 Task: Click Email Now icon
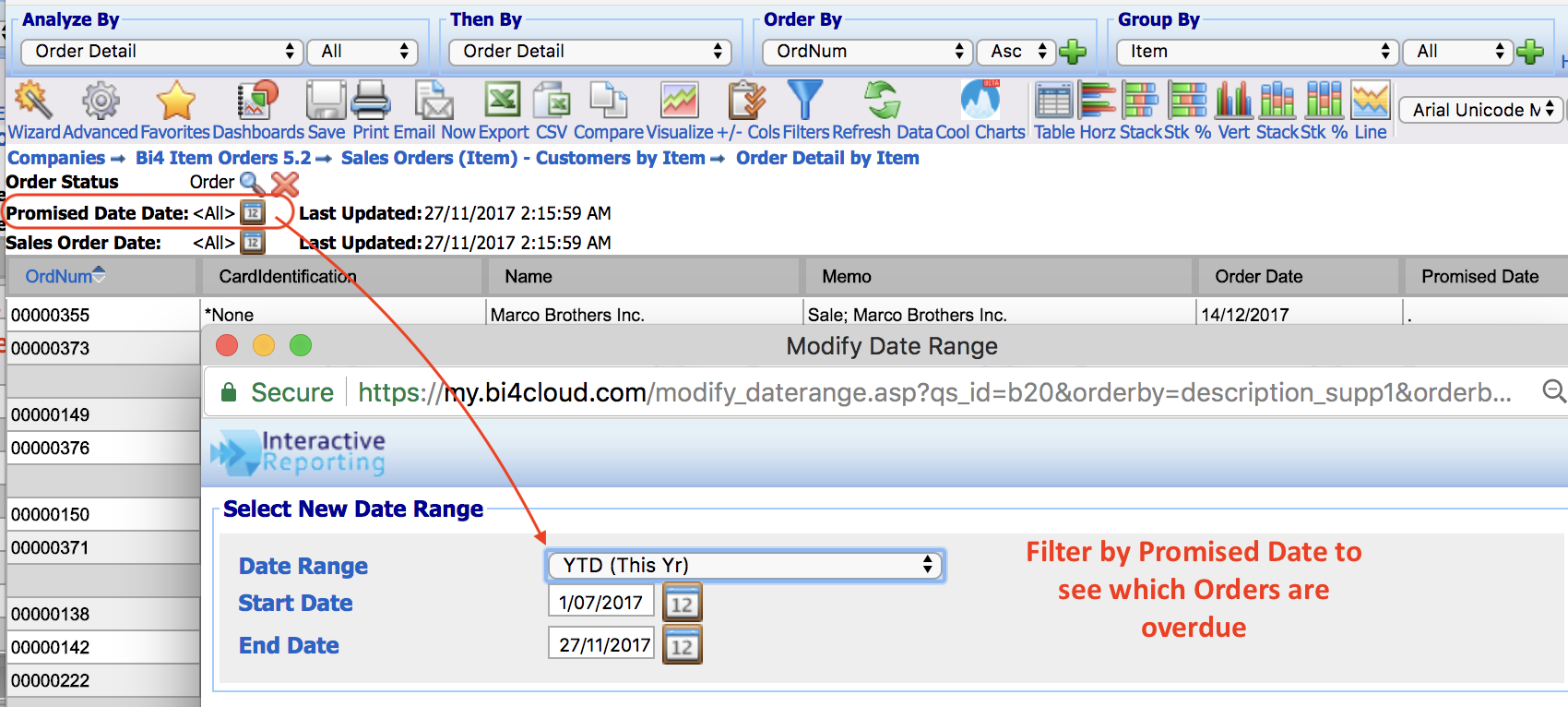pyautogui.click(x=434, y=100)
